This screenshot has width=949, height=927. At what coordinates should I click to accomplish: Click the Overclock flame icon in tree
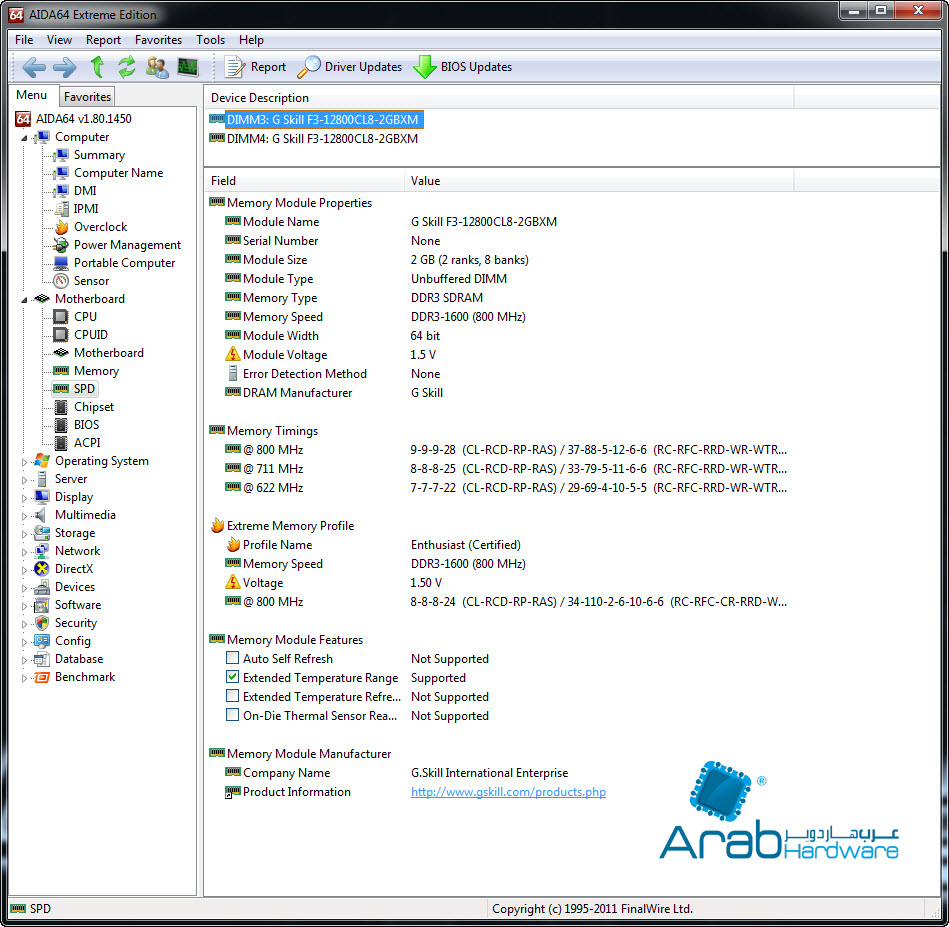point(61,227)
